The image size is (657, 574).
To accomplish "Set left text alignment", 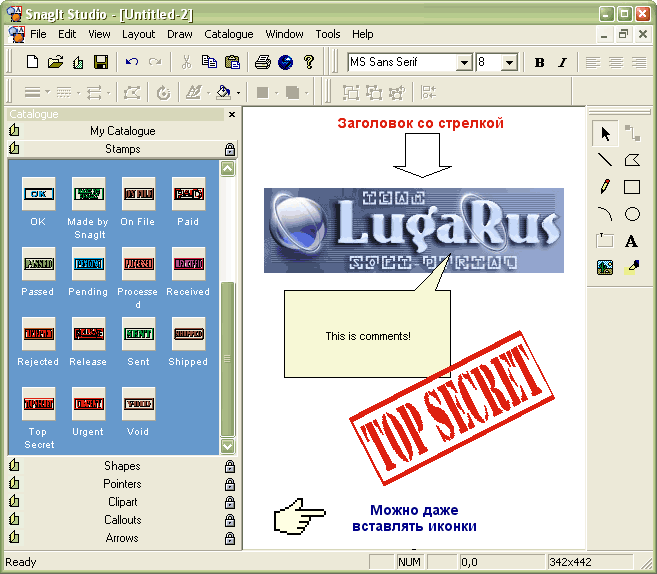I will tap(592, 62).
